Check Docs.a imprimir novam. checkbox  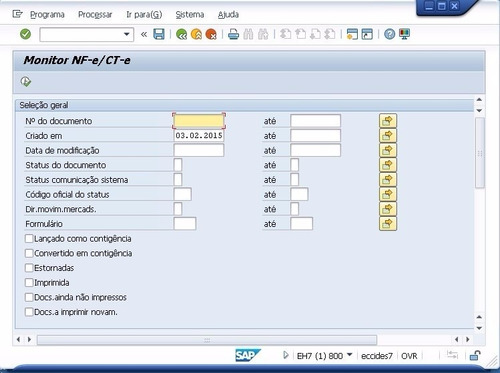tap(29, 312)
